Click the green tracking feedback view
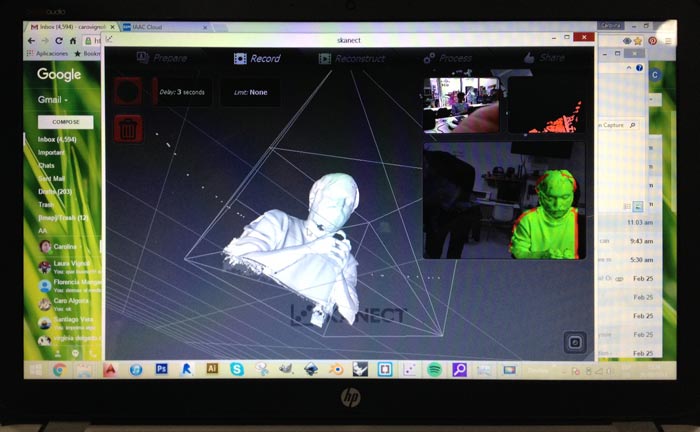The width and height of the screenshot is (700, 432). tap(504, 201)
